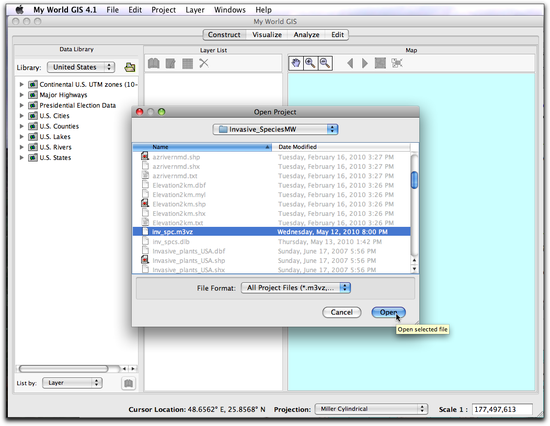The width and height of the screenshot is (550, 426).
Task: Click the zoom to selection icon
Action: (x=397, y=64)
